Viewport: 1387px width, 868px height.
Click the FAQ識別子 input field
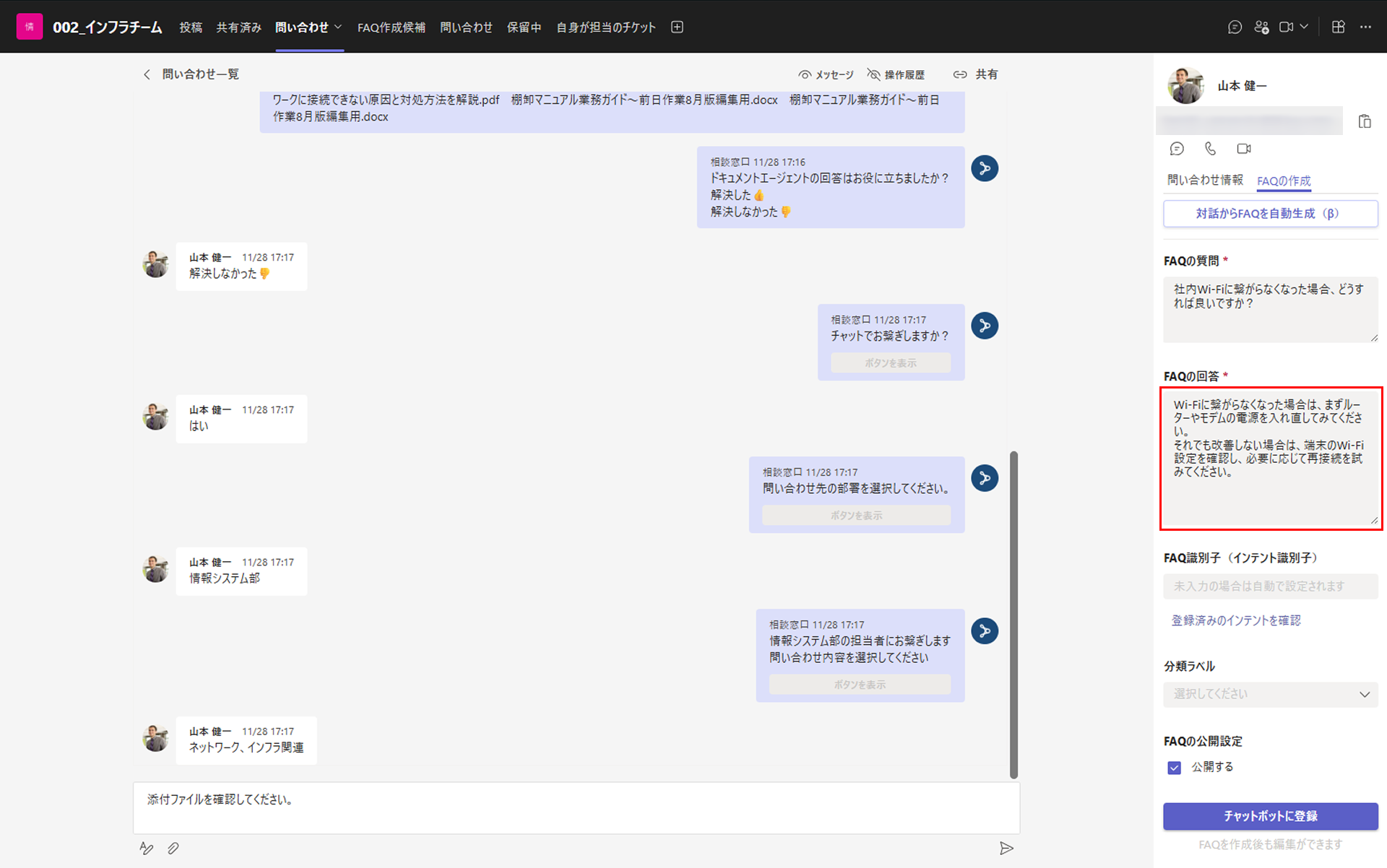click(1270, 586)
